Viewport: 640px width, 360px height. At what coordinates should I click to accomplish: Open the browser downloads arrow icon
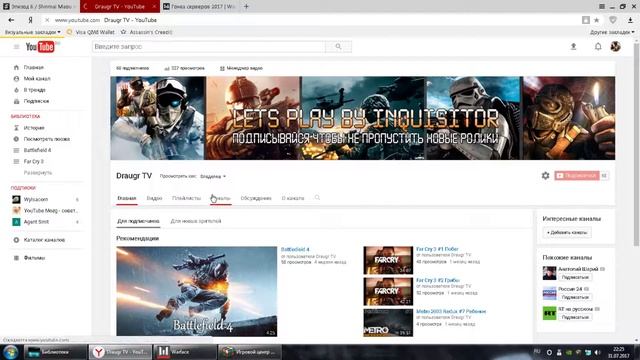(x=630, y=20)
